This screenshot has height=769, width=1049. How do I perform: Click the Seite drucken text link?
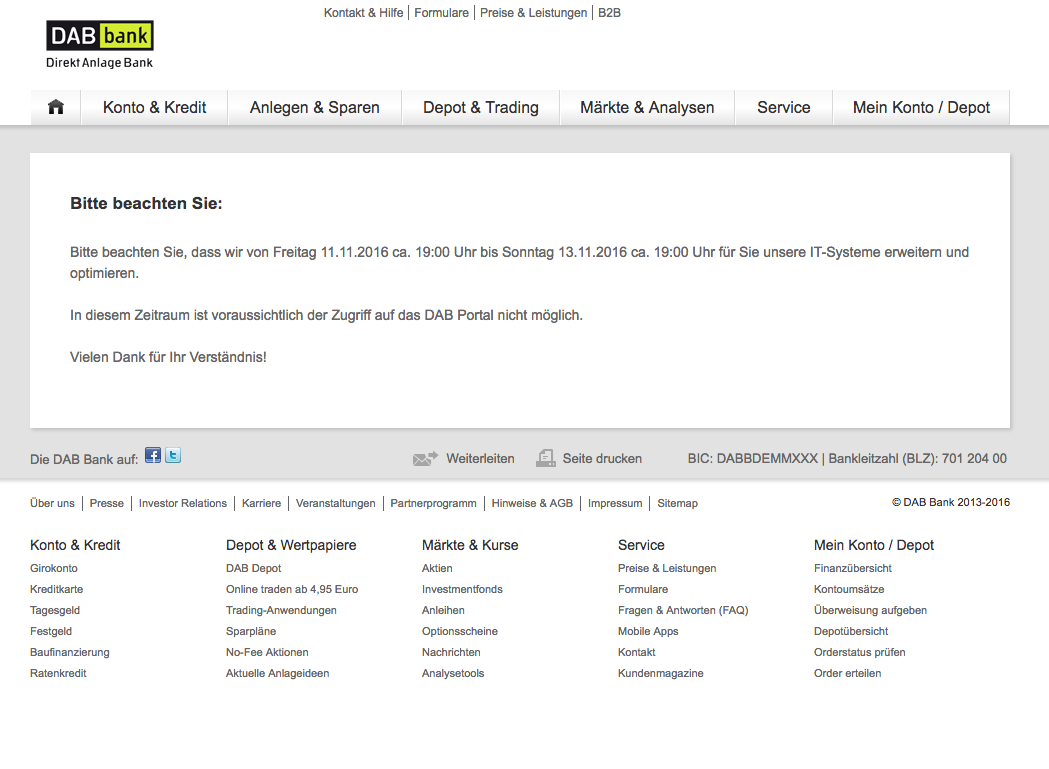(602, 458)
